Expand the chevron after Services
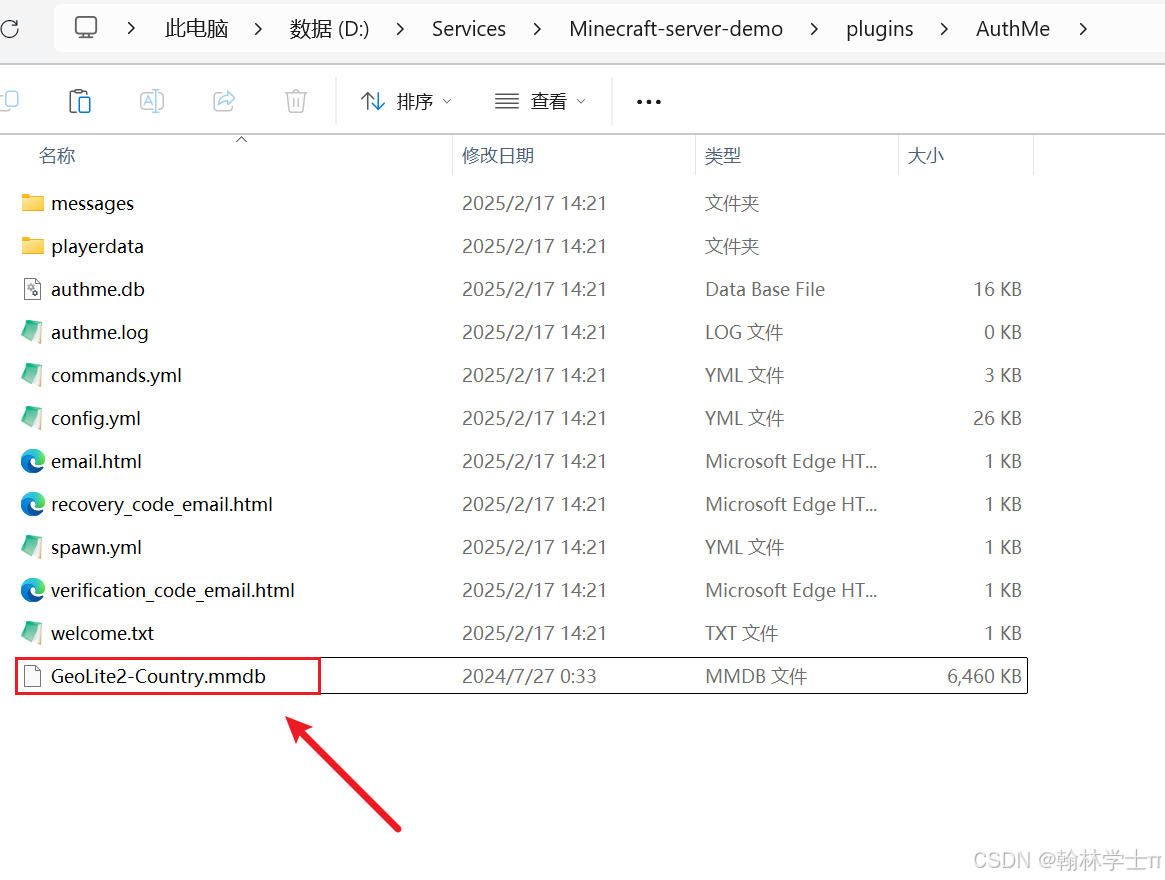Image resolution: width=1165 pixels, height=880 pixels. point(537,28)
